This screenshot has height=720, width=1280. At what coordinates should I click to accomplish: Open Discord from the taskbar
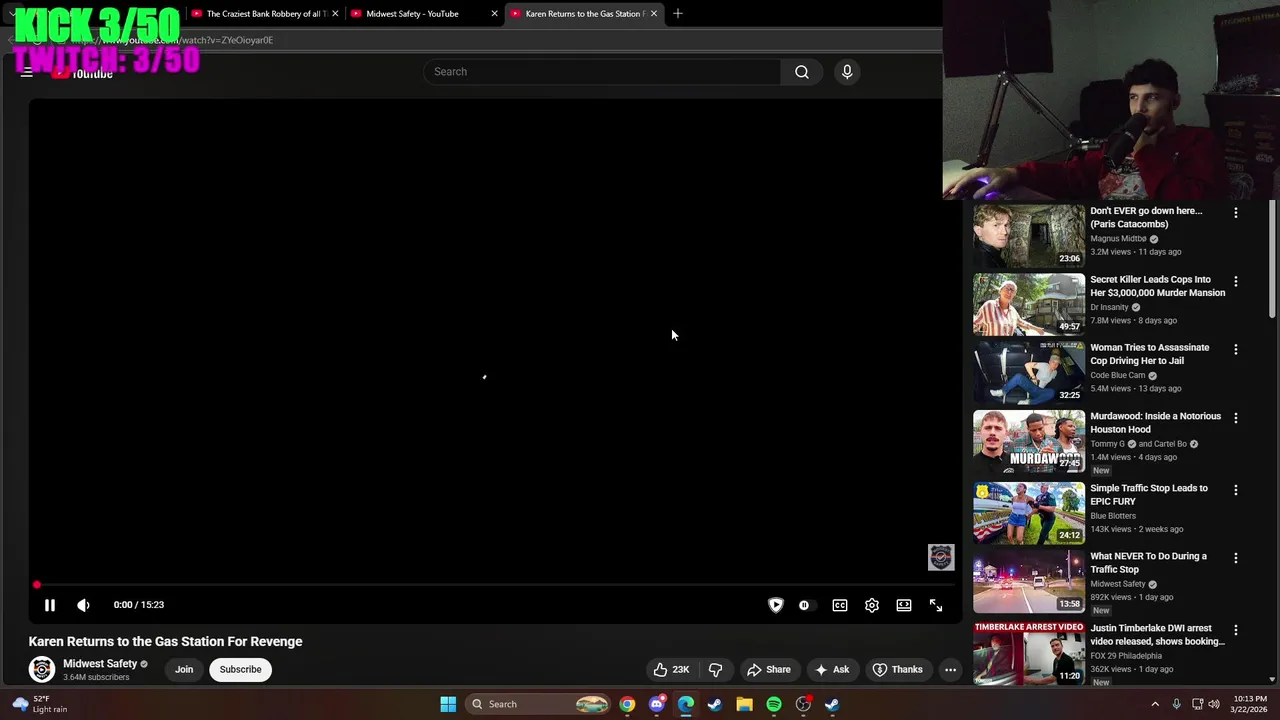[656, 704]
